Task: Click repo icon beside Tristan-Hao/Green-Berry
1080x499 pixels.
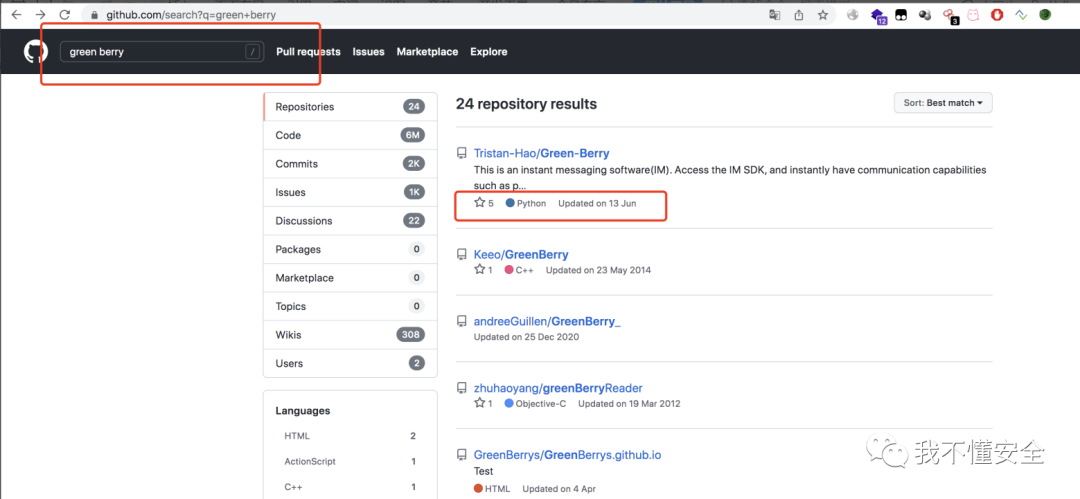Action: [462, 154]
